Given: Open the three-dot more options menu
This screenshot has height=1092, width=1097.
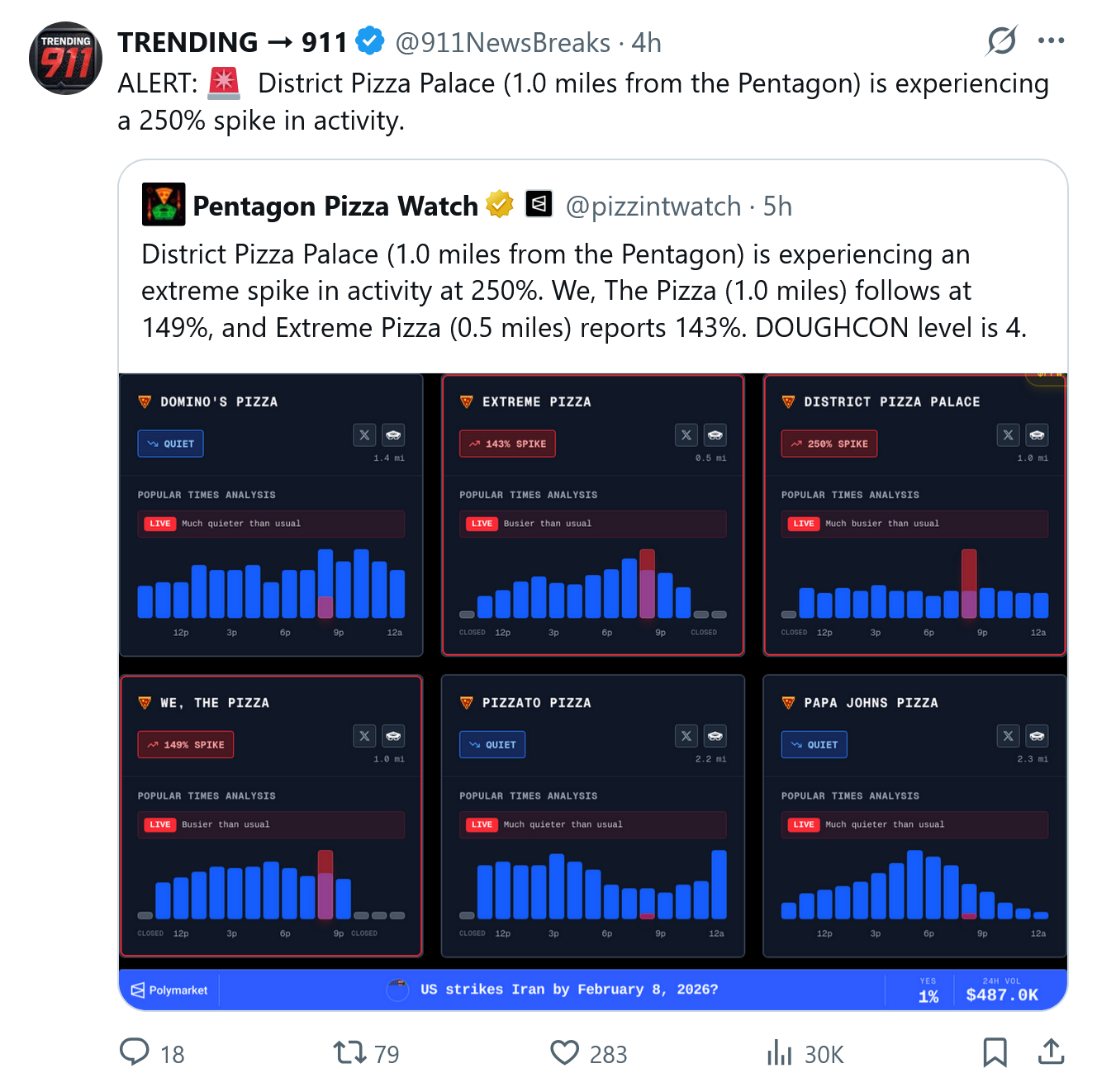Looking at the screenshot, I should (x=1051, y=40).
